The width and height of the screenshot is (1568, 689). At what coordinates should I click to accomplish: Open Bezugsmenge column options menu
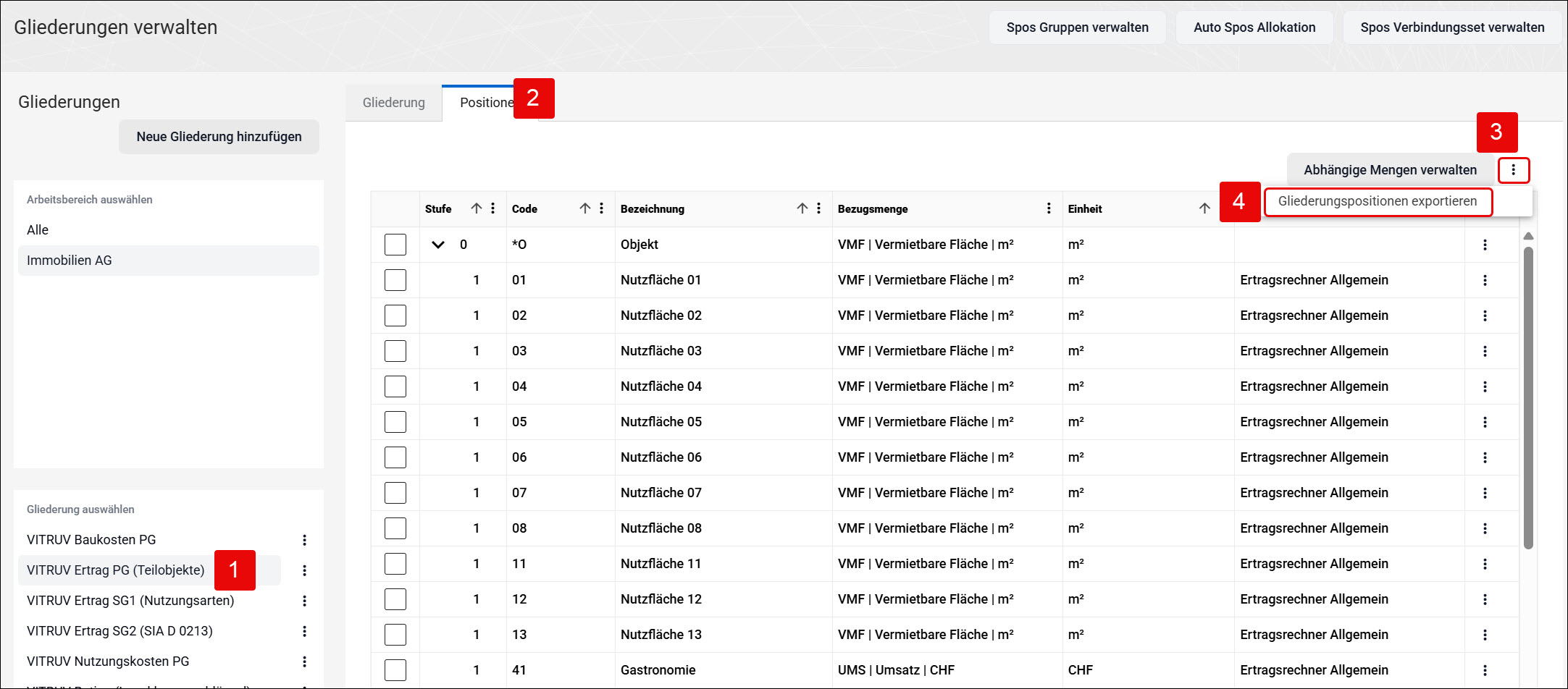1049,208
